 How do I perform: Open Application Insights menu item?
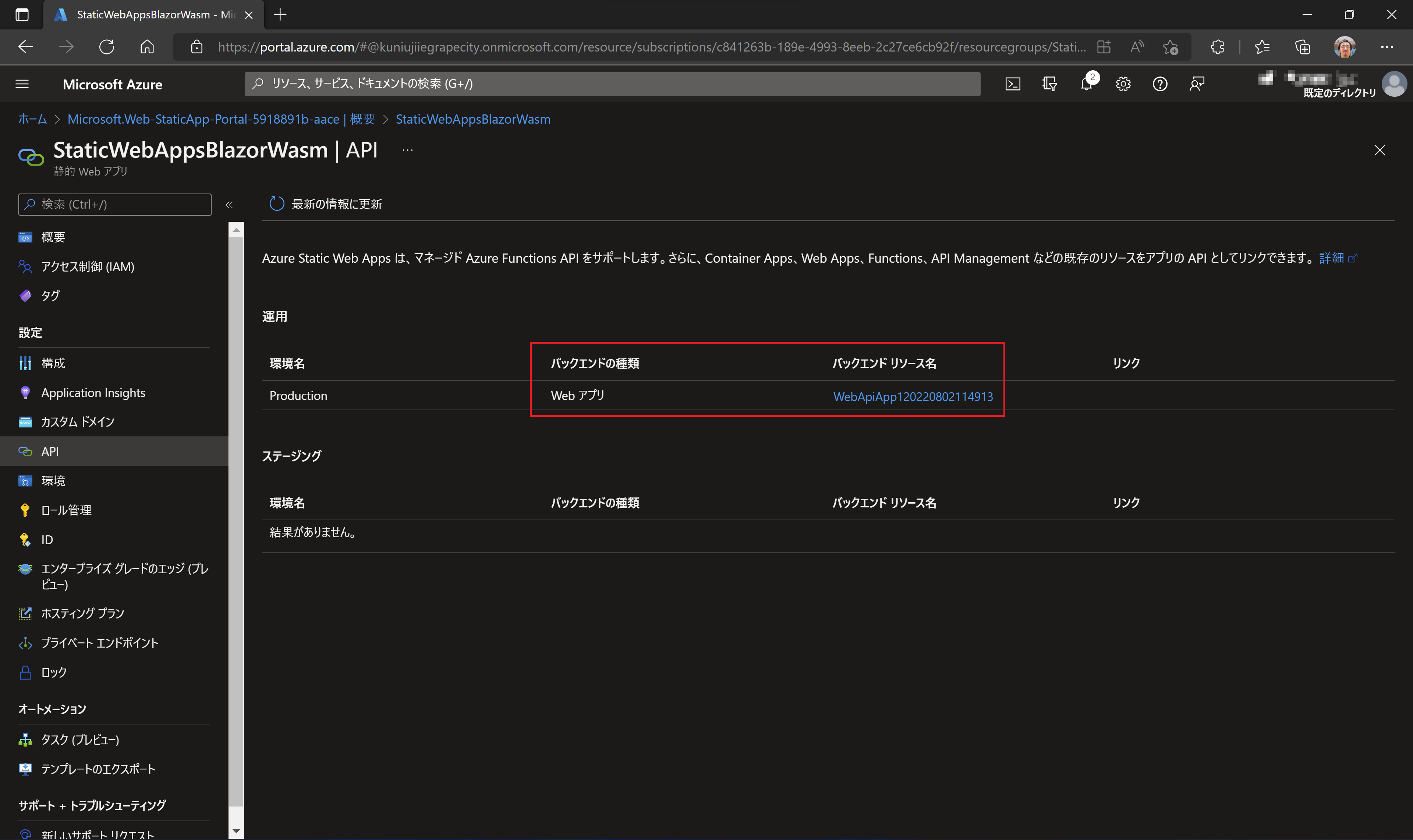tap(93, 392)
